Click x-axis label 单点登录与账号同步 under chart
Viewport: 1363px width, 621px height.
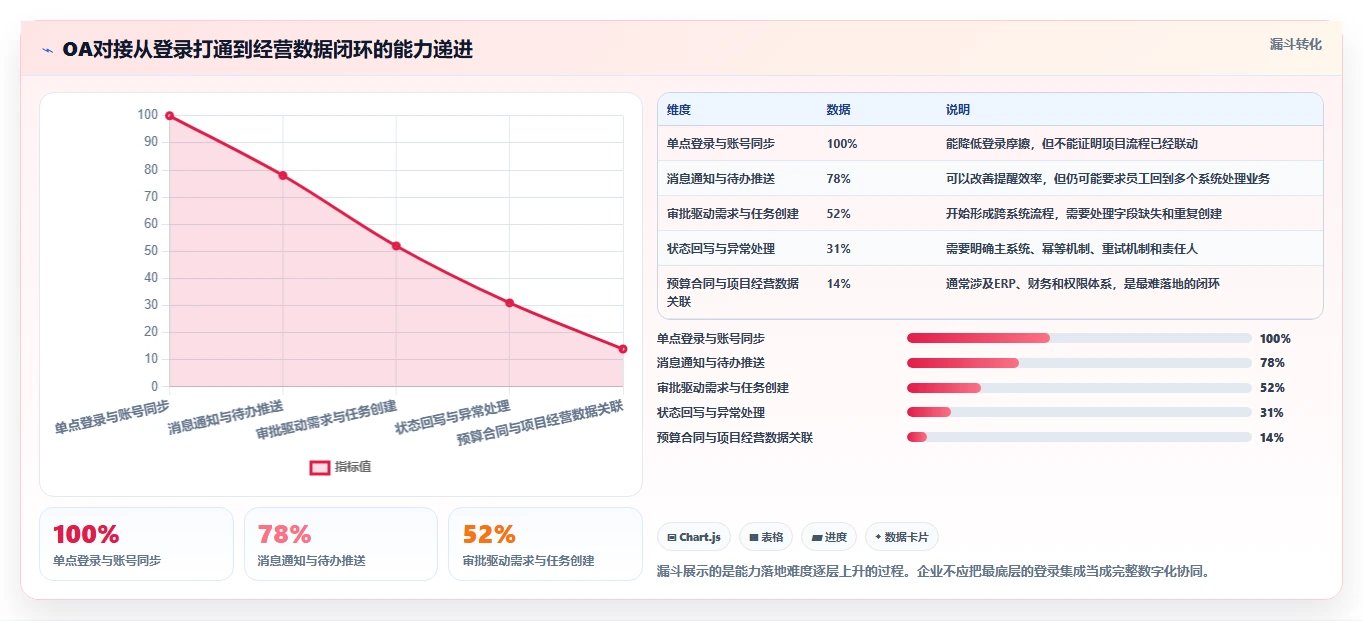(x=112, y=416)
